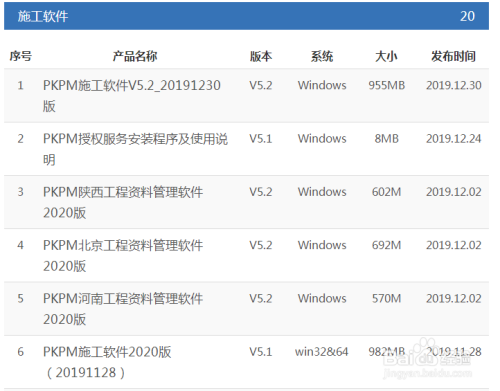This screenshot has width=500, height=391.
Task: Click serial number 4
Action: tap(21, 245)
